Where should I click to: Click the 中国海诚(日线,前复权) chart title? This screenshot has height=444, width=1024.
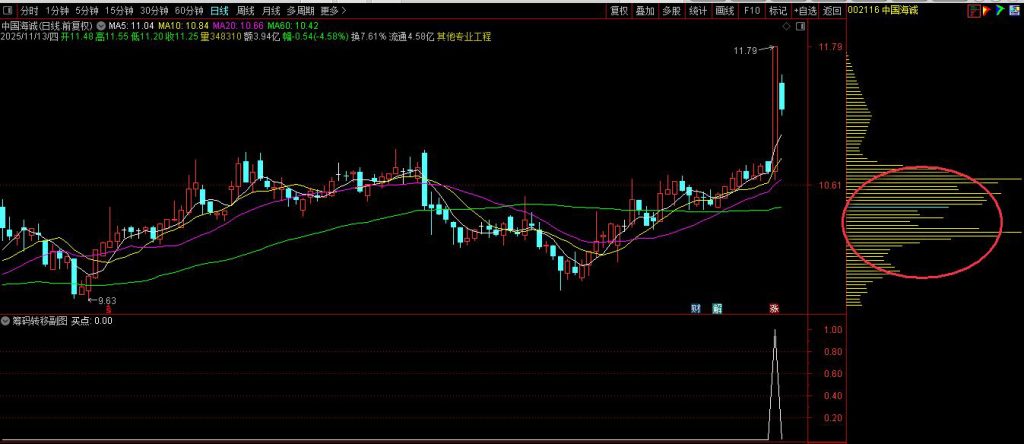[x=48, y=25]
